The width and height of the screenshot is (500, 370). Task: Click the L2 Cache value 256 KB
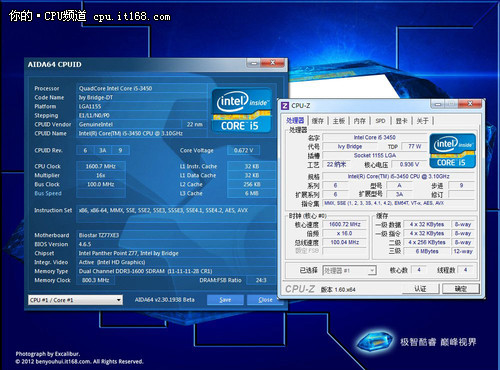pos(252,184)
